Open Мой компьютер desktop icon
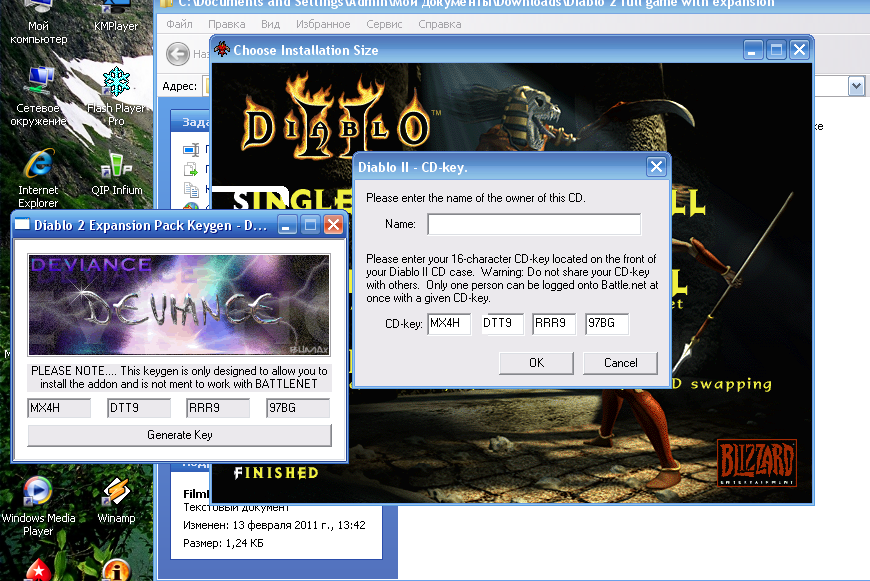The height and width of the screenshot is (581, 870). coord(38,22)
